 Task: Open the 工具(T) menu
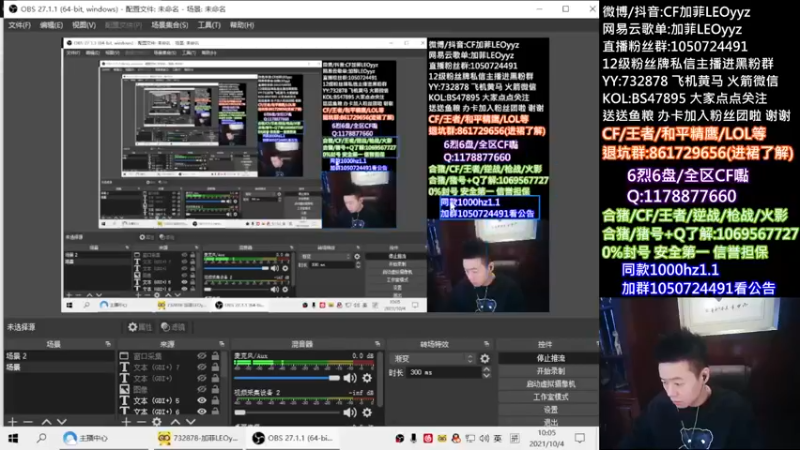tap(209, 25)
